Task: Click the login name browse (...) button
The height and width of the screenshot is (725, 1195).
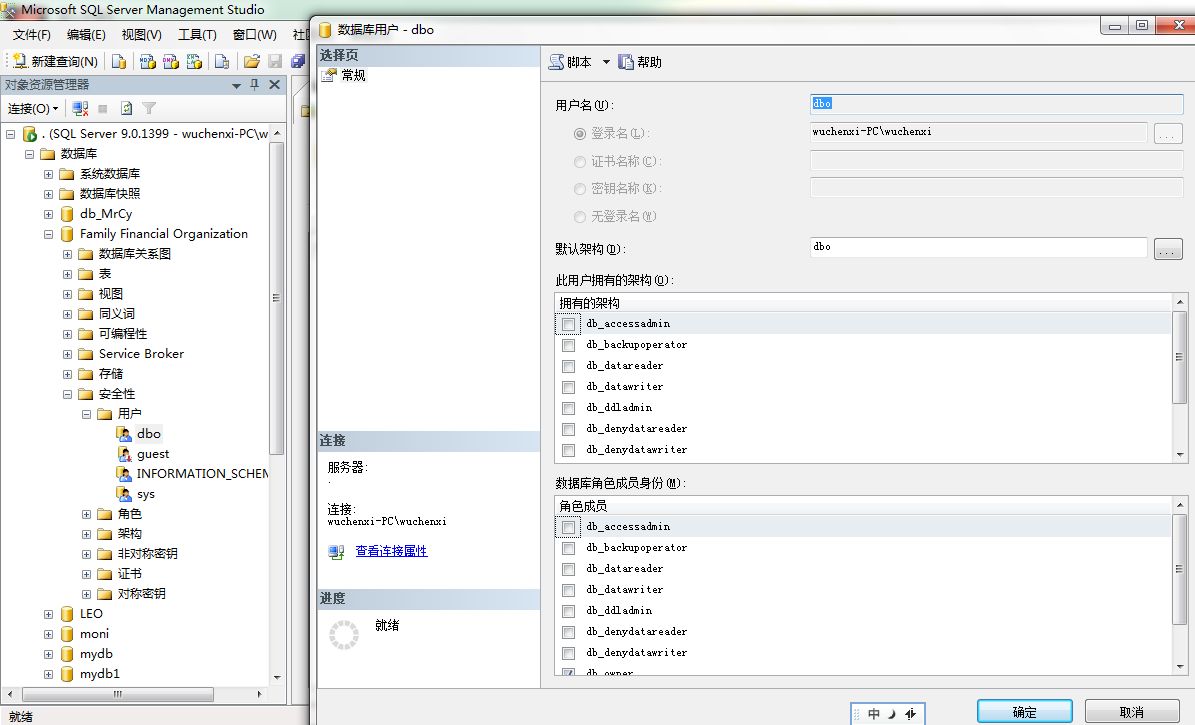Action: tap(1168, 133)
